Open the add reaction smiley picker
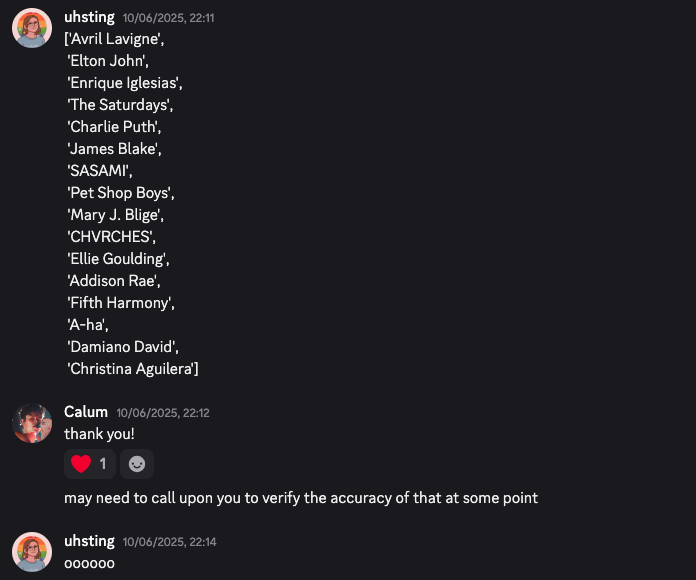The height and width of the screenshot is (580, 696). tap(137, 464)
